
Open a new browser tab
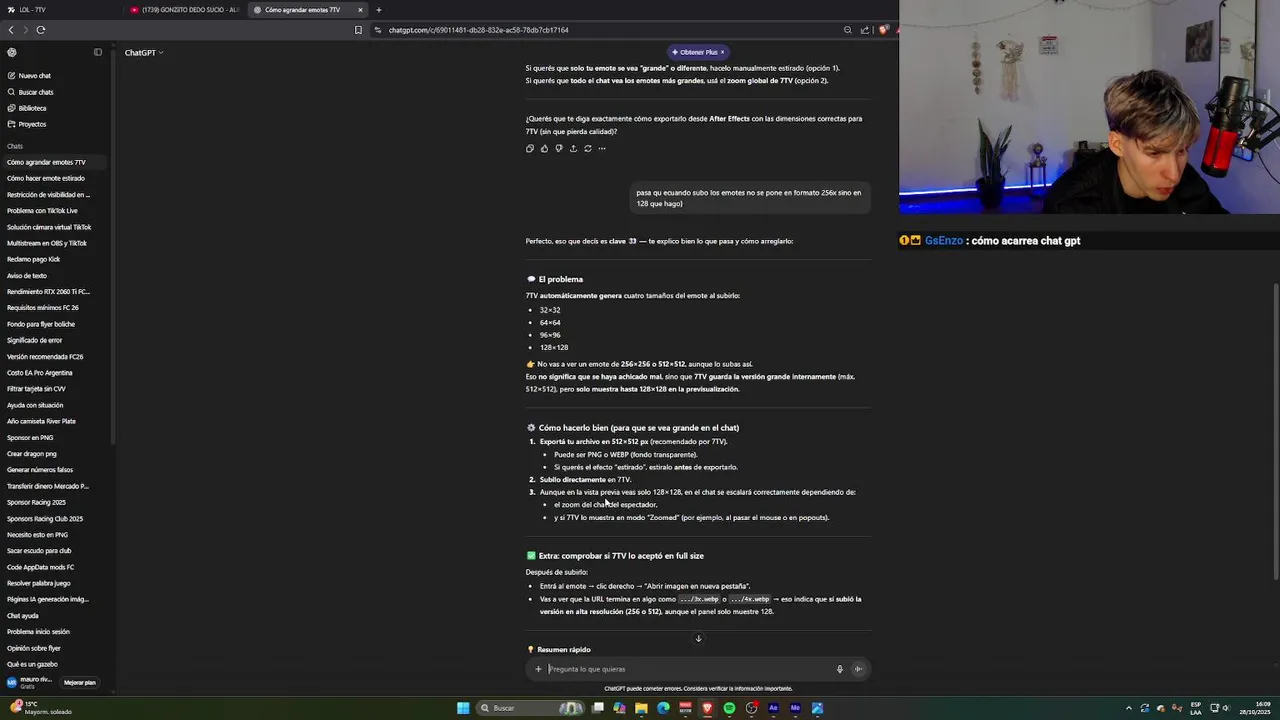pos(378,10)
